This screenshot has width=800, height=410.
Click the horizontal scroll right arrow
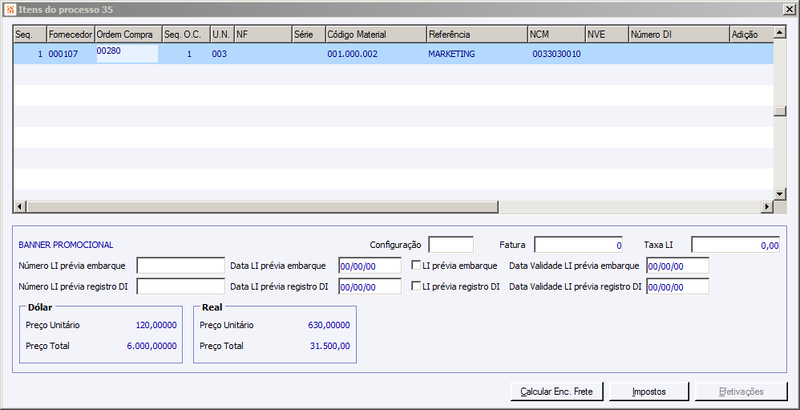pyautogui.click(x=767, y=207)
